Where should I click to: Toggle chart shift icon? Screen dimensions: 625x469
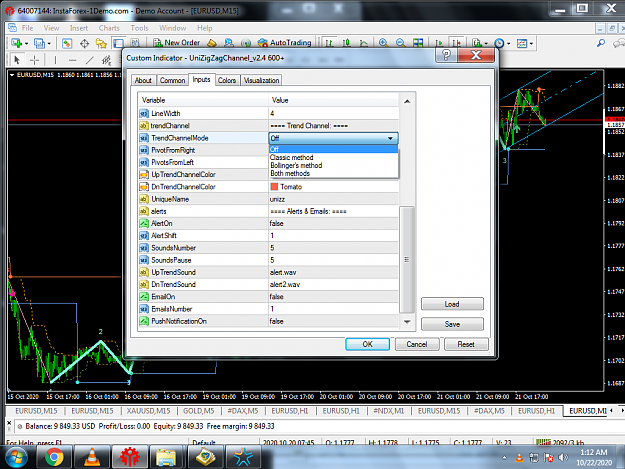tap(456, 43)
